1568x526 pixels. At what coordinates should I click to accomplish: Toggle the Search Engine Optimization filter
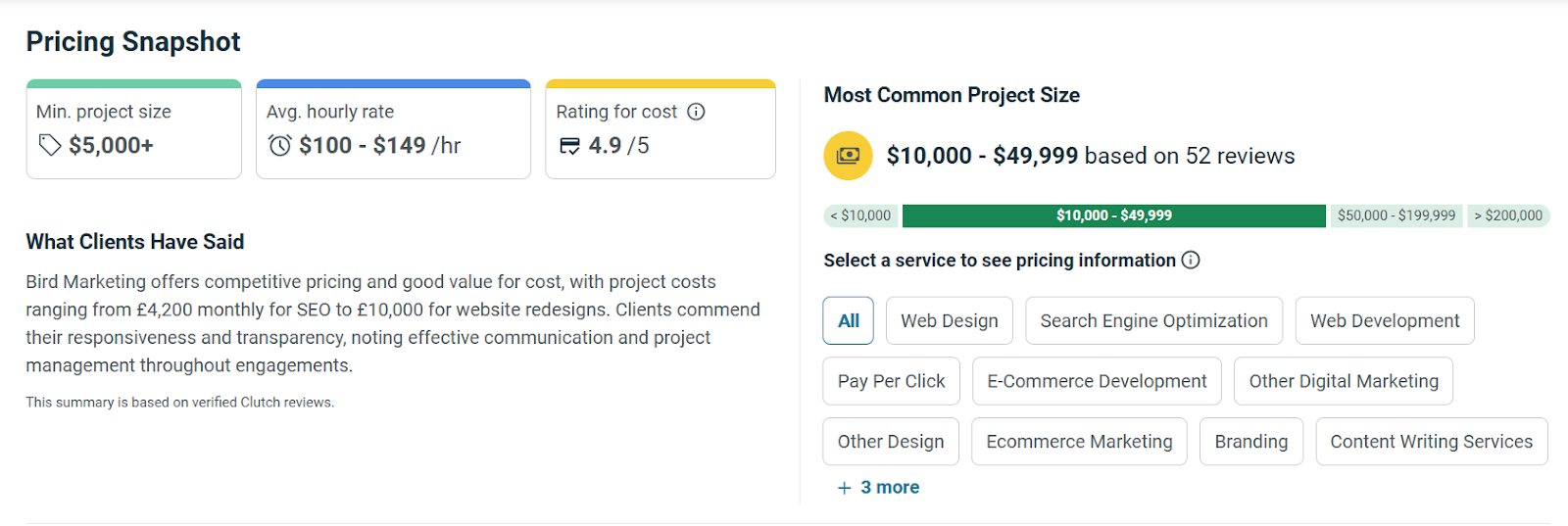[1153, 321]
